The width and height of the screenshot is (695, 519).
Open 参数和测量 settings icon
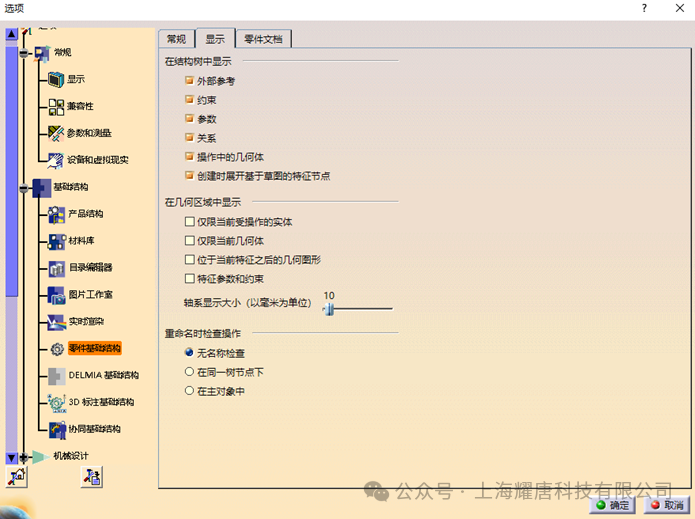point(56,133)
